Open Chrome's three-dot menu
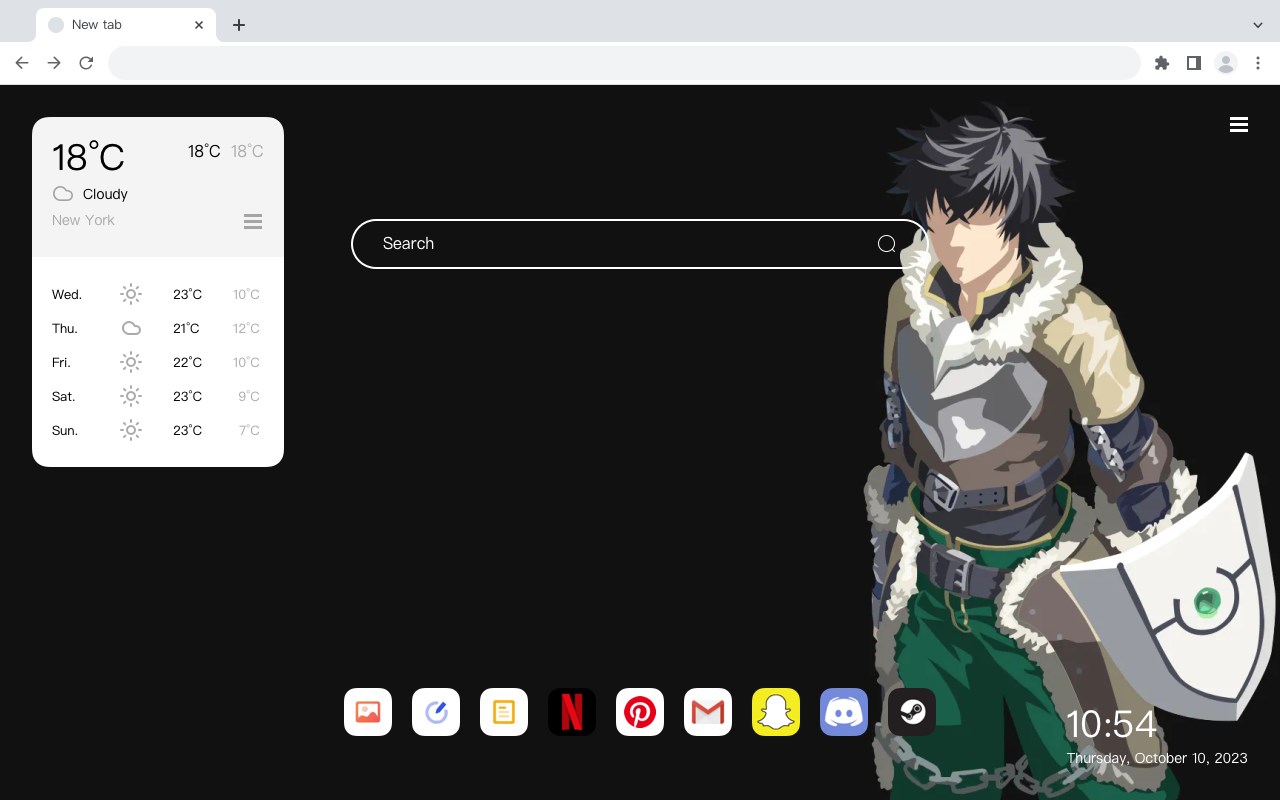The height and width of the screenshot is (800, 1280). coord(1258,63)
